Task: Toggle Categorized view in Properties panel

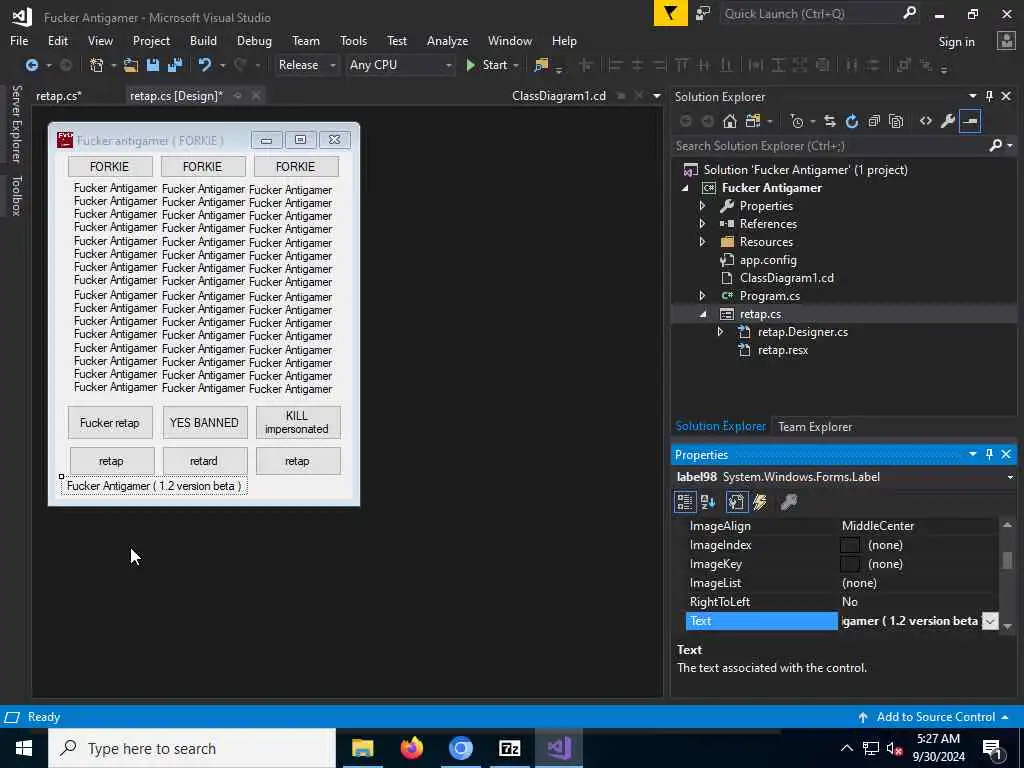Action: click(684, 502)
